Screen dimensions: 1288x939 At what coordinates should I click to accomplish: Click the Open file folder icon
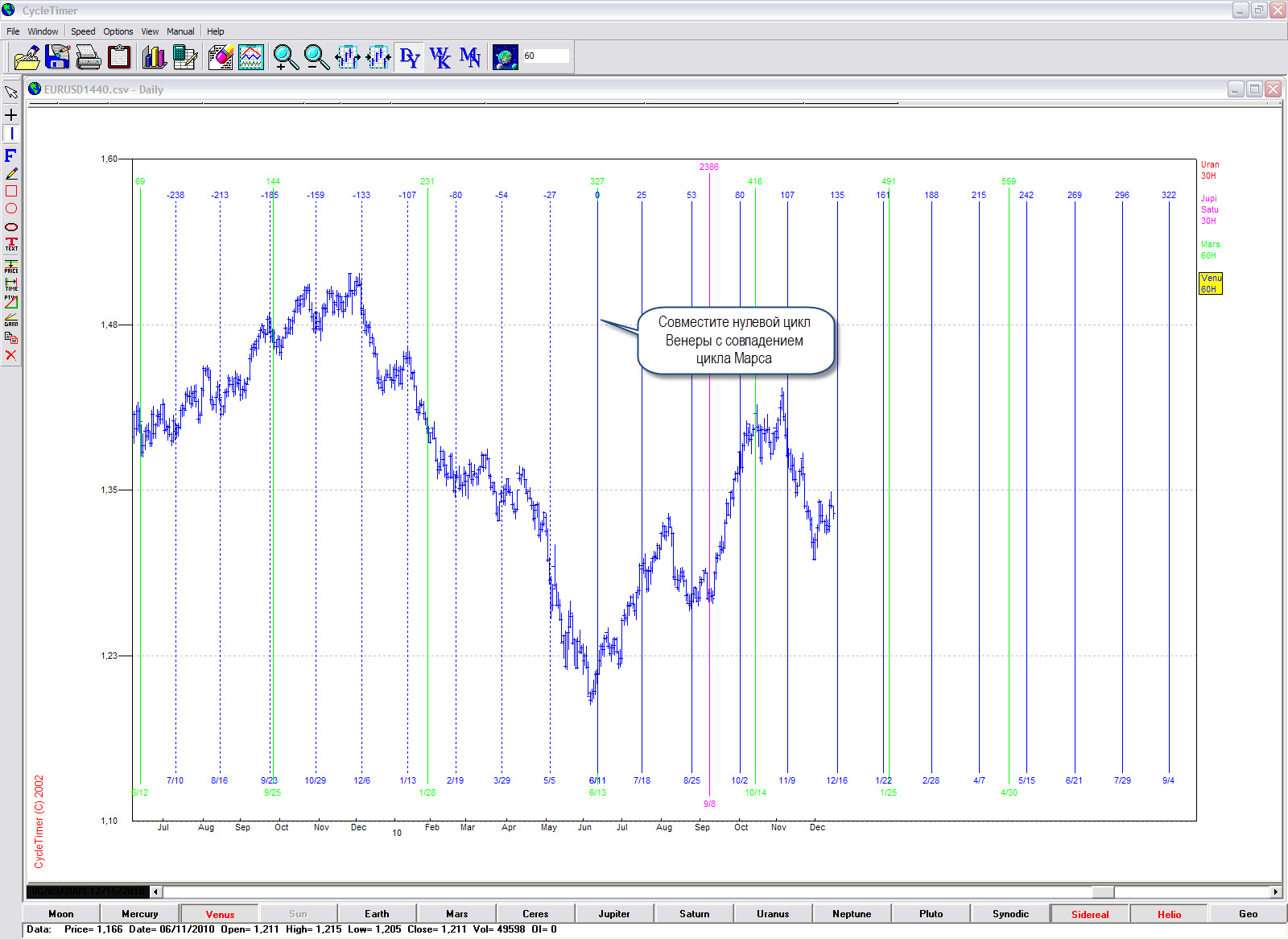point(27,57)
